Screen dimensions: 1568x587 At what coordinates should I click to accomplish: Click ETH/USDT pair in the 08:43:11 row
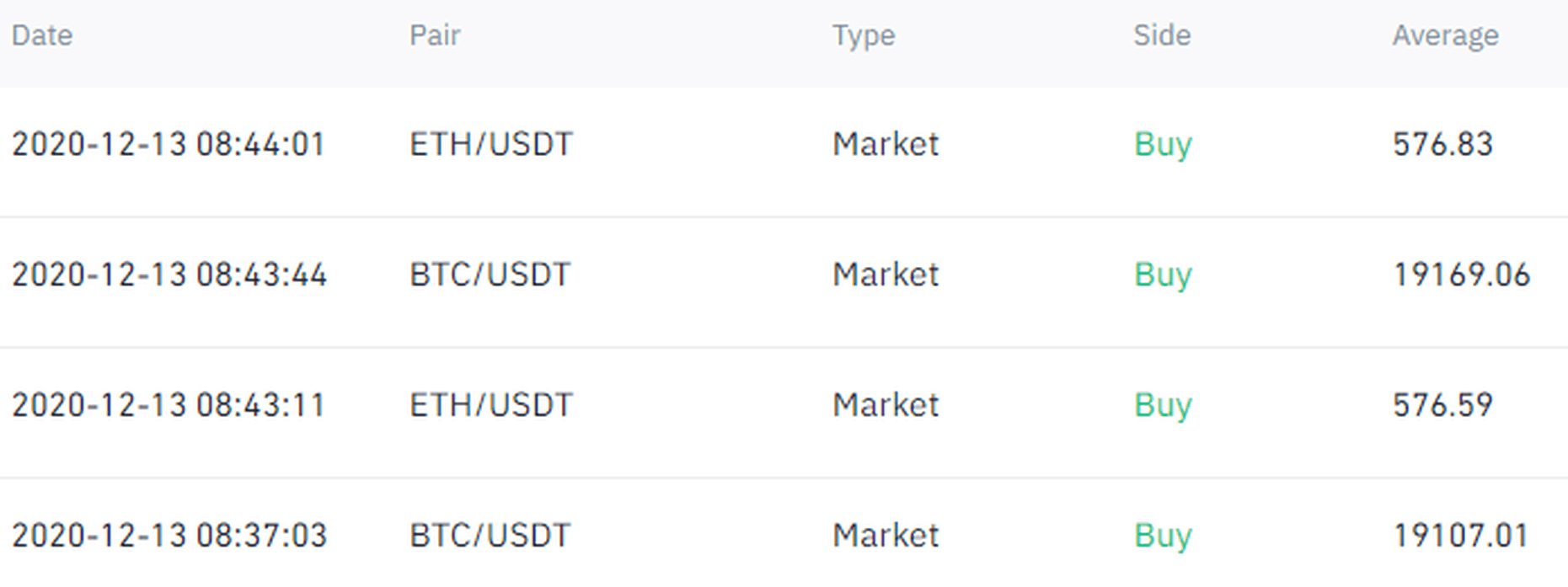coord(491,405)
